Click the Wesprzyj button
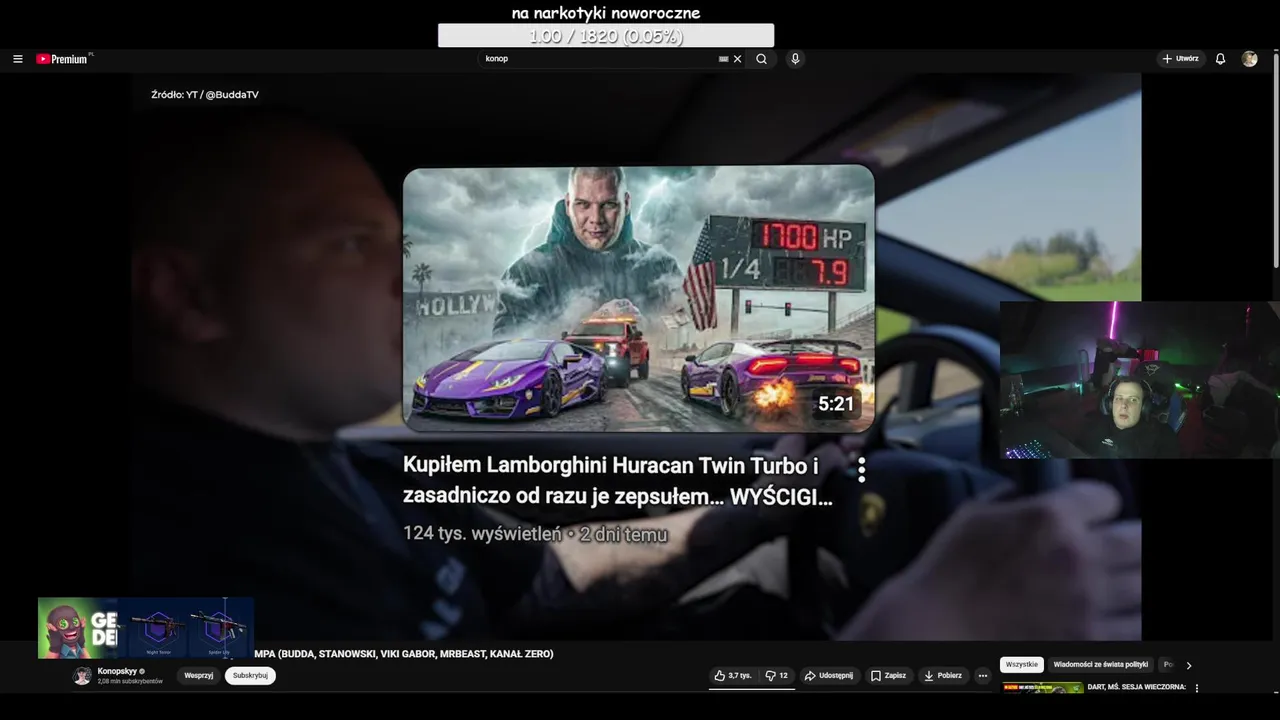 tap(199, 676)
